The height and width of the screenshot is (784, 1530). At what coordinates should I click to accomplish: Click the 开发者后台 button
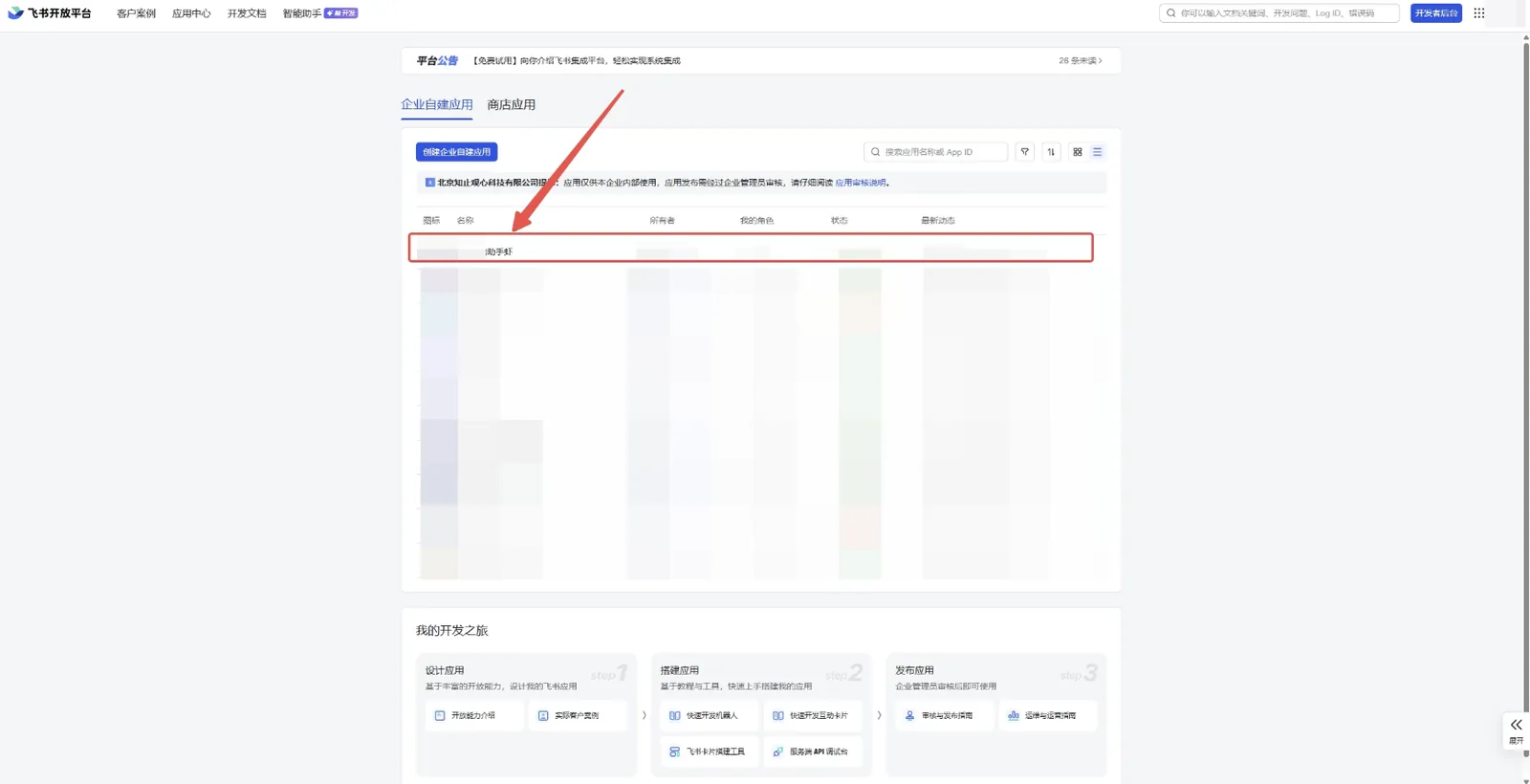pos(1436,13)
